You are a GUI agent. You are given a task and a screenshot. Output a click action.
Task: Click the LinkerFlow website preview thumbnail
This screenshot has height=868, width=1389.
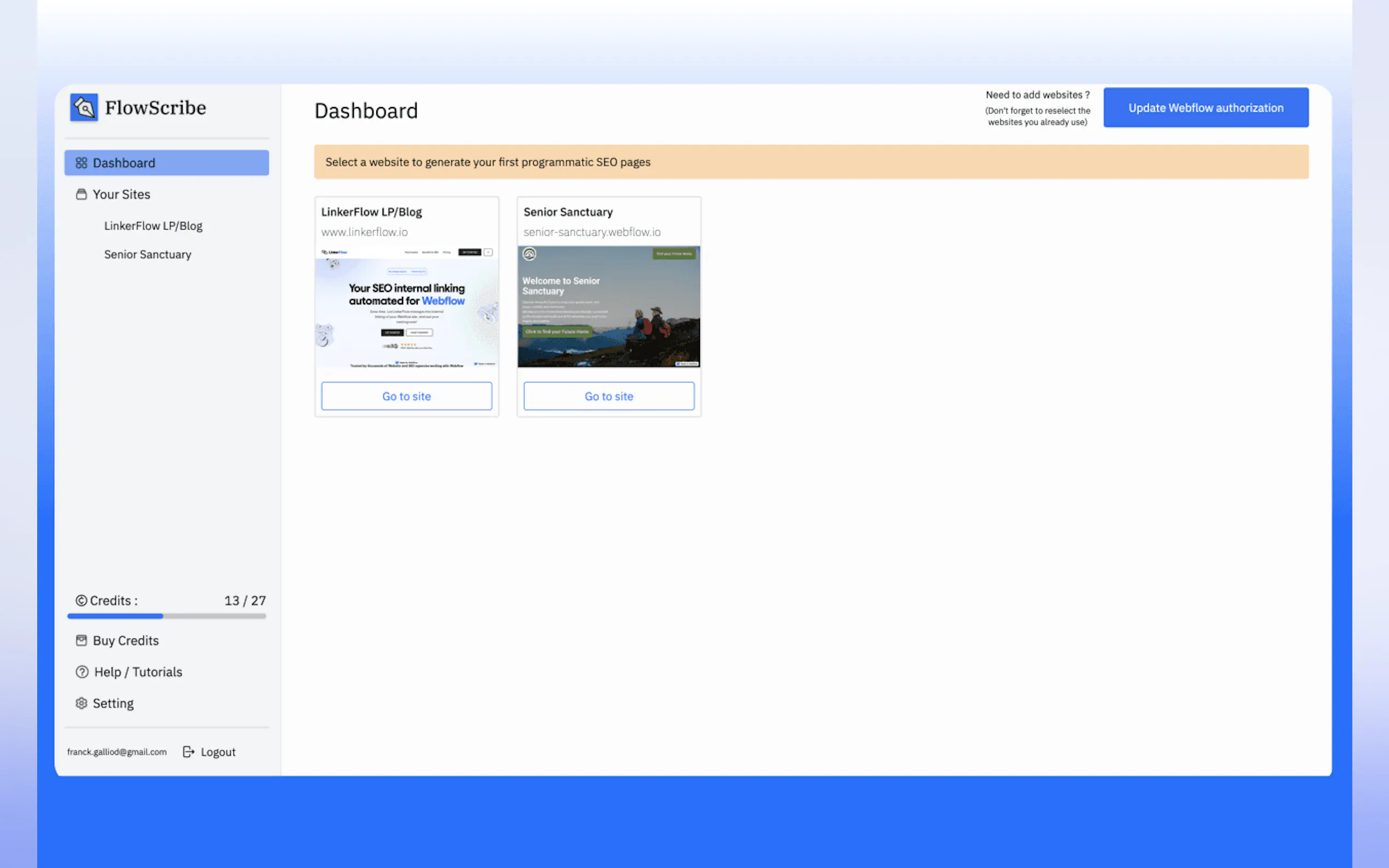click(x=406, y=307)
